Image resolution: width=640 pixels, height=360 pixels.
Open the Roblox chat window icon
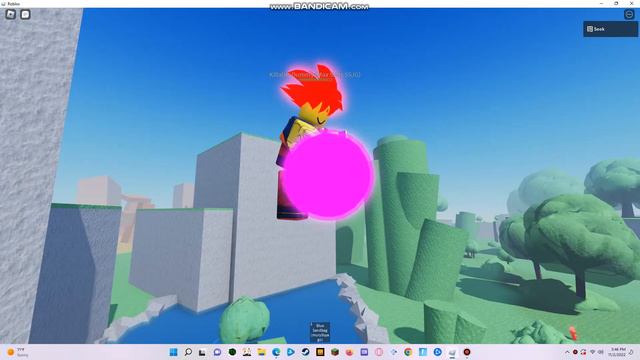pyautogui.click(x=25, y=14)
